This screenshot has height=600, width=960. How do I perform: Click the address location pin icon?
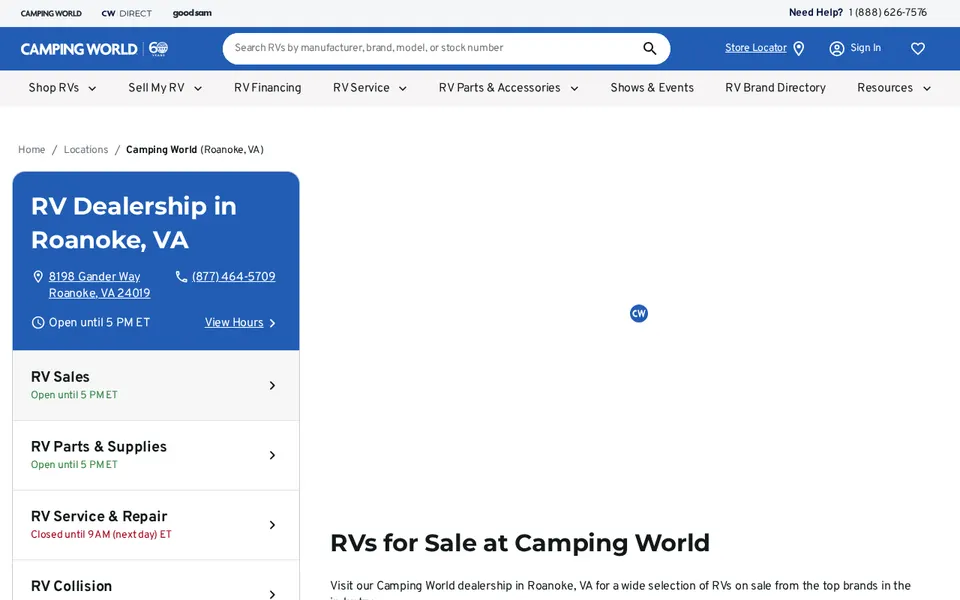pos(38,277)
